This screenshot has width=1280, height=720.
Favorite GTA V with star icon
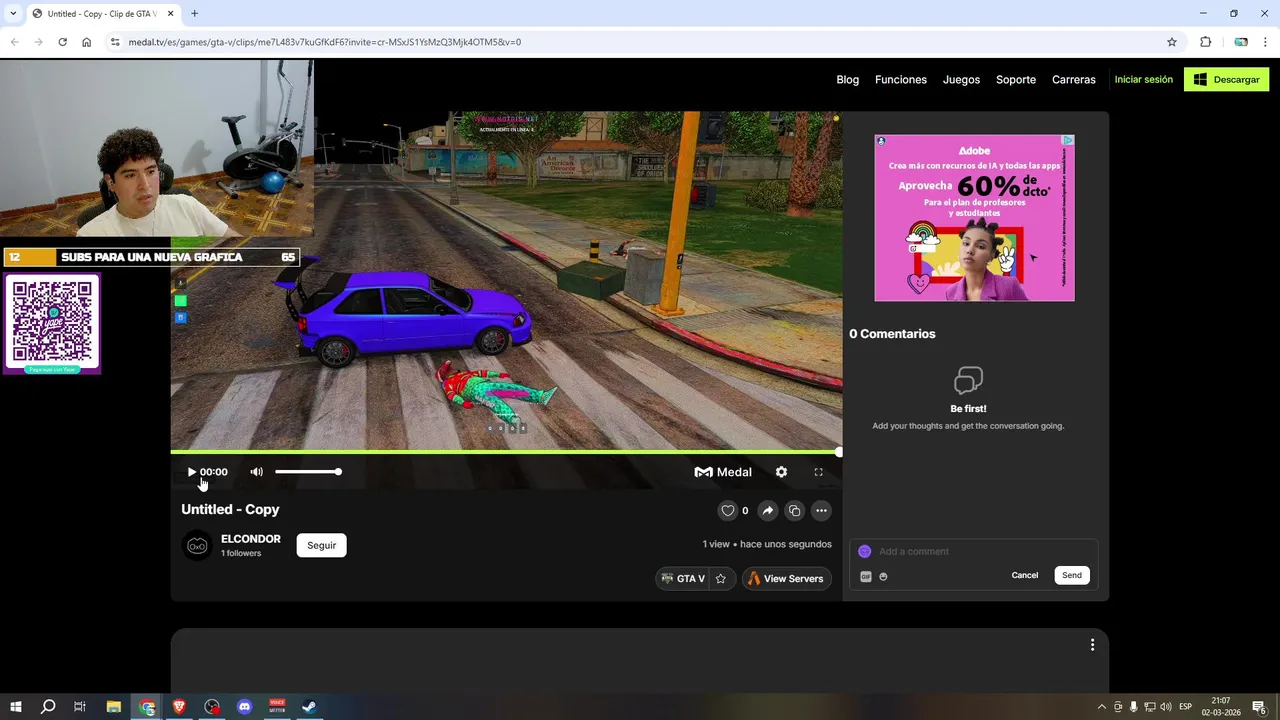coord(720,579)
